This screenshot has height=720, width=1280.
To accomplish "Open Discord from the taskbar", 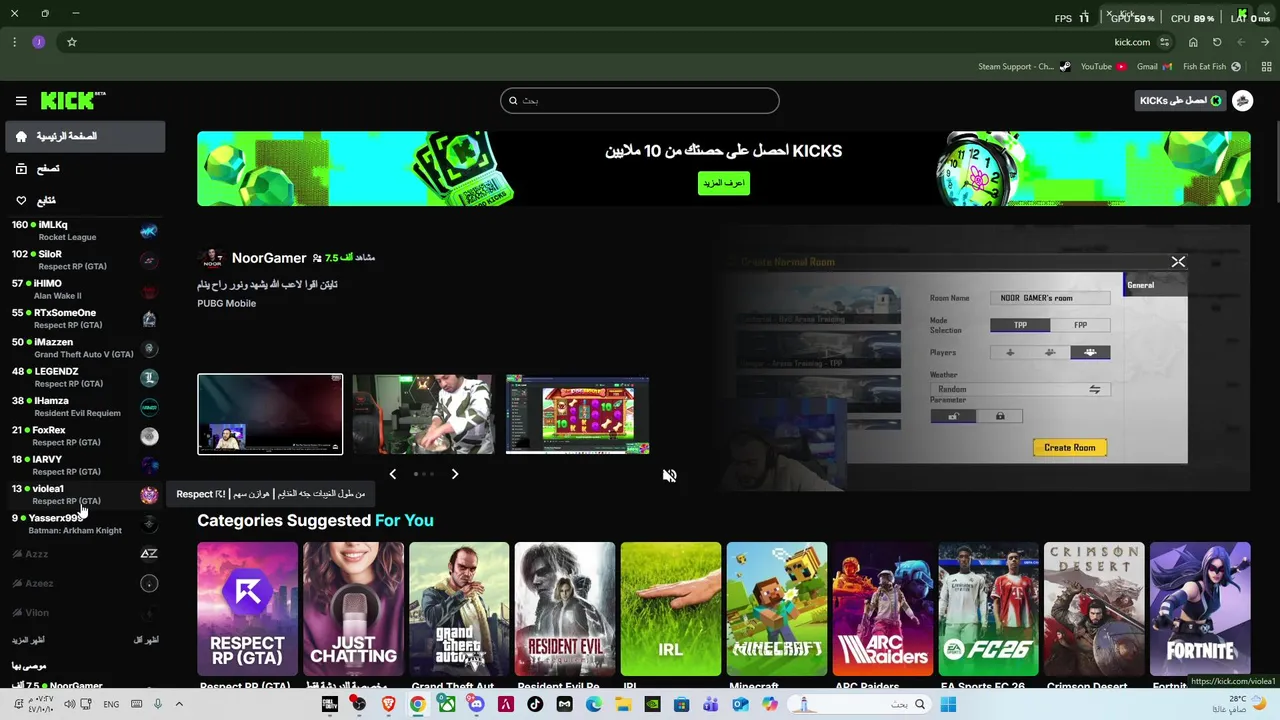I will (476, 705).
